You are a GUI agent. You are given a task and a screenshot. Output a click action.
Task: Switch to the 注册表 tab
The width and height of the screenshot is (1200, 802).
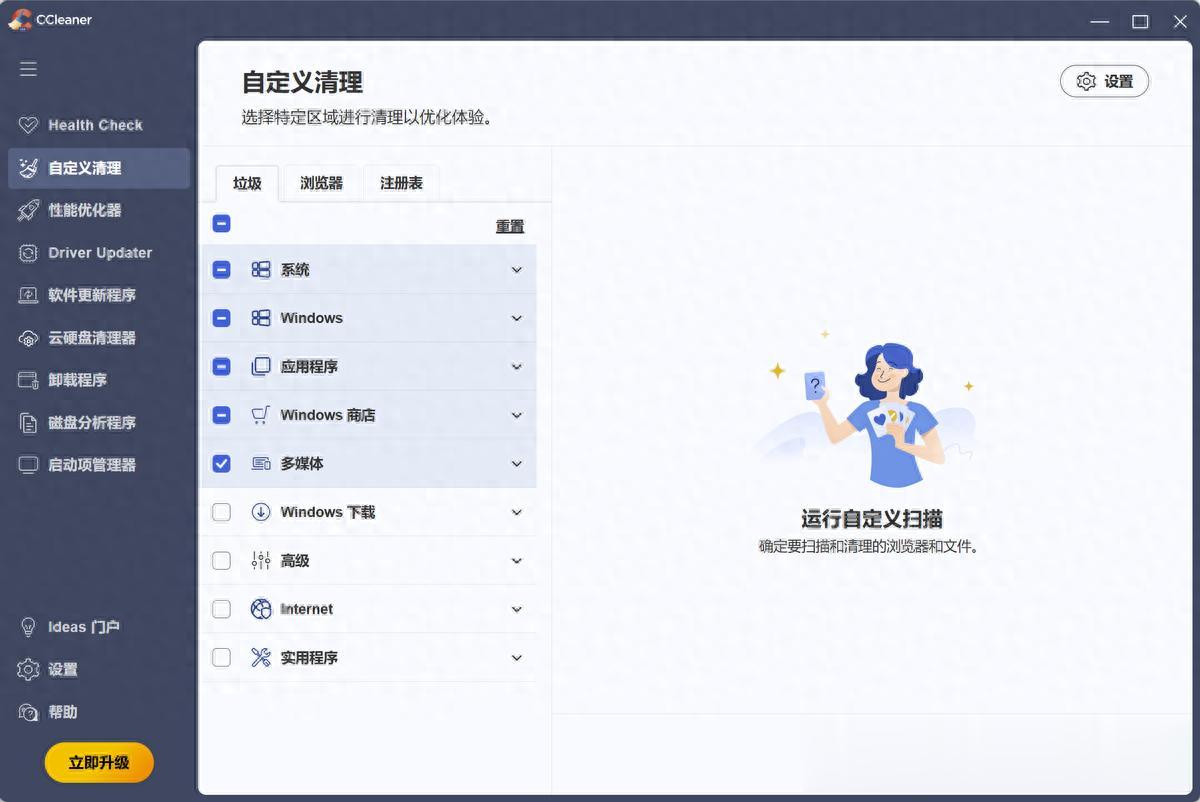pos(401,183)
